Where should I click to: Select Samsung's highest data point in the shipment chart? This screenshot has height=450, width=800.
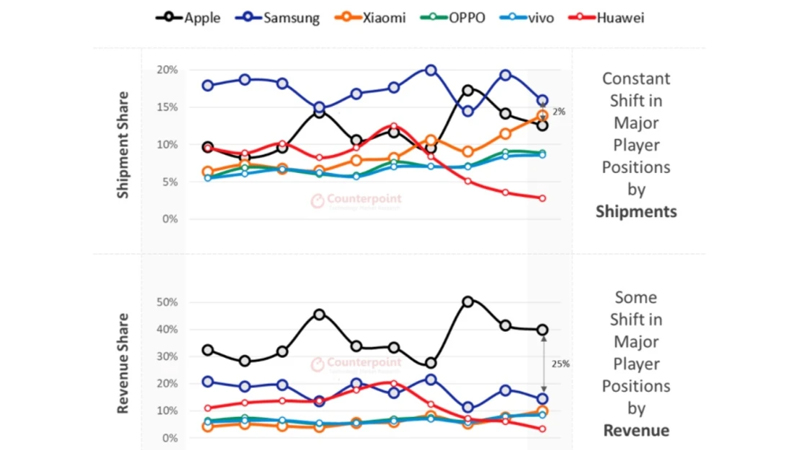pyautogui.click(x=430, y=70)
